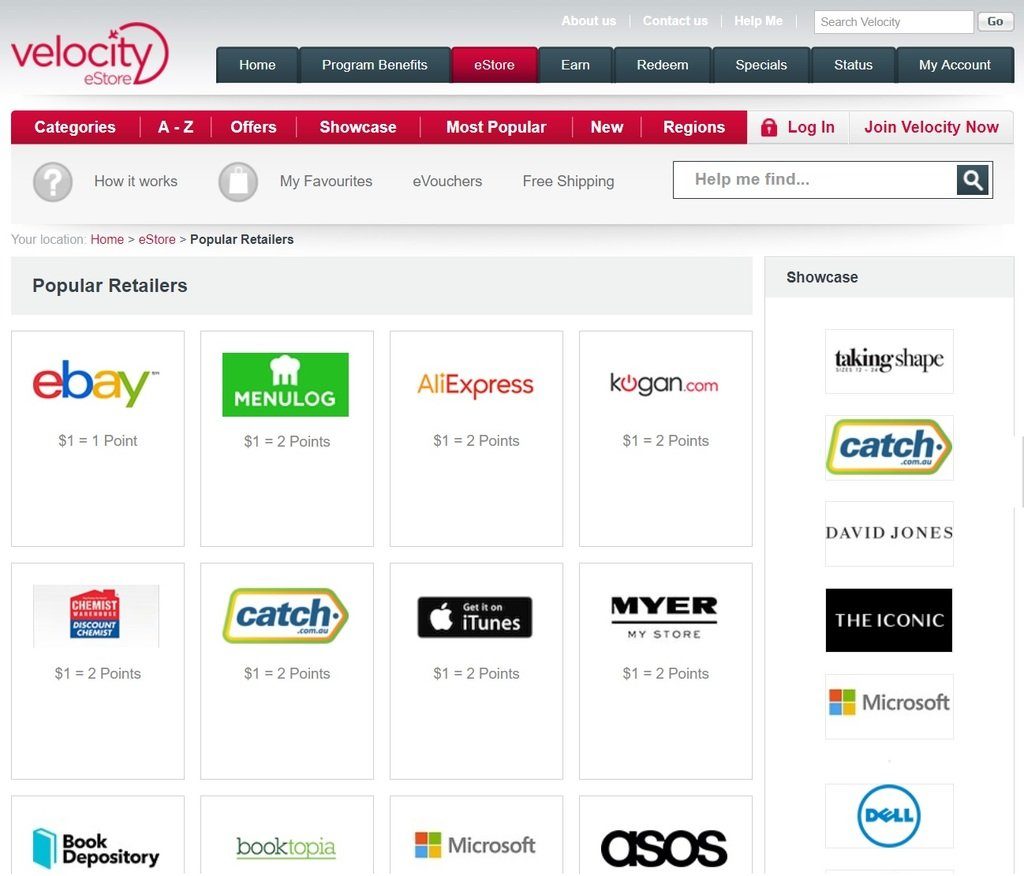Image resolution: width=1024 pixels, height=876 pixels.
Task: Click the My Favourites link
Action: tap(326, 182)
